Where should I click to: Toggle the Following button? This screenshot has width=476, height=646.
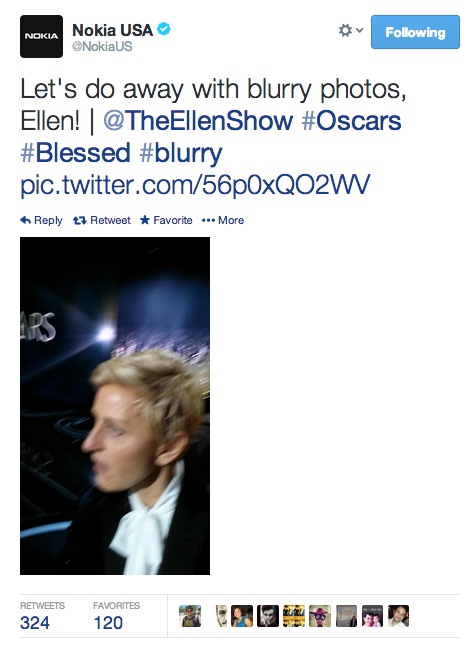(x=415, y=32)
